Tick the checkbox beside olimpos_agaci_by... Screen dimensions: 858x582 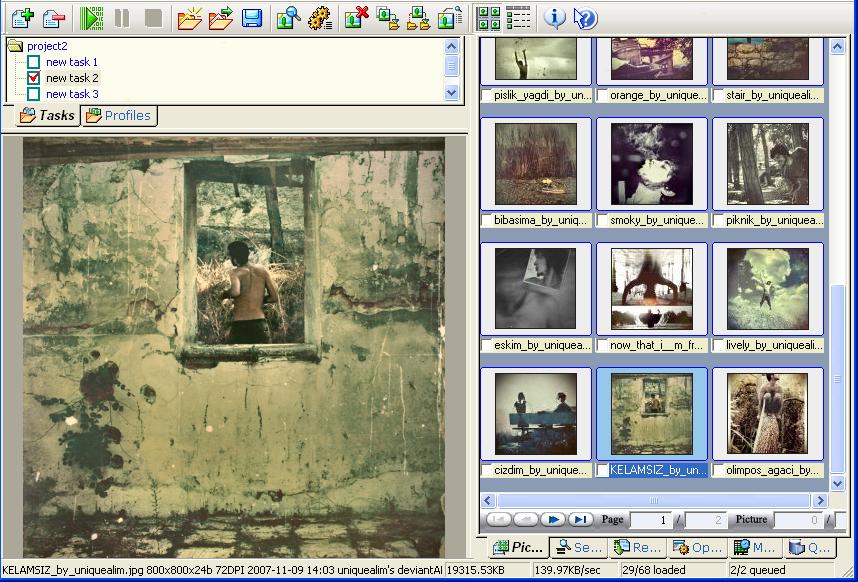[x=718, y=470]
